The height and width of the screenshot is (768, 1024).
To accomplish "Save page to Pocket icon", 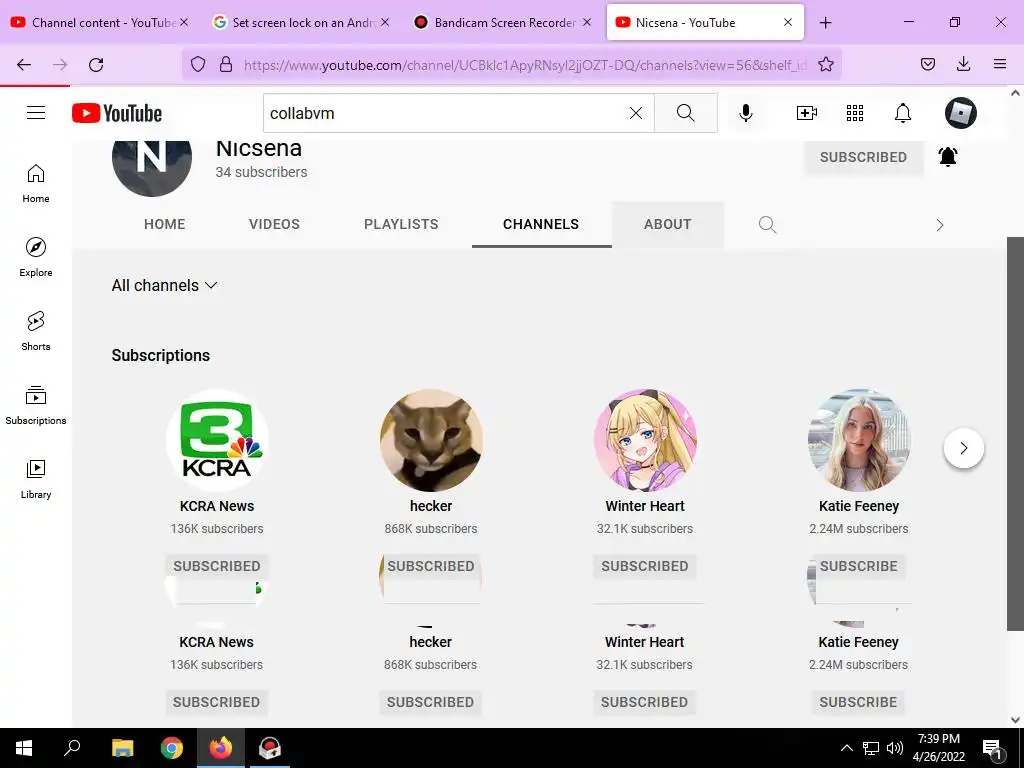I will tap(927, 64).
